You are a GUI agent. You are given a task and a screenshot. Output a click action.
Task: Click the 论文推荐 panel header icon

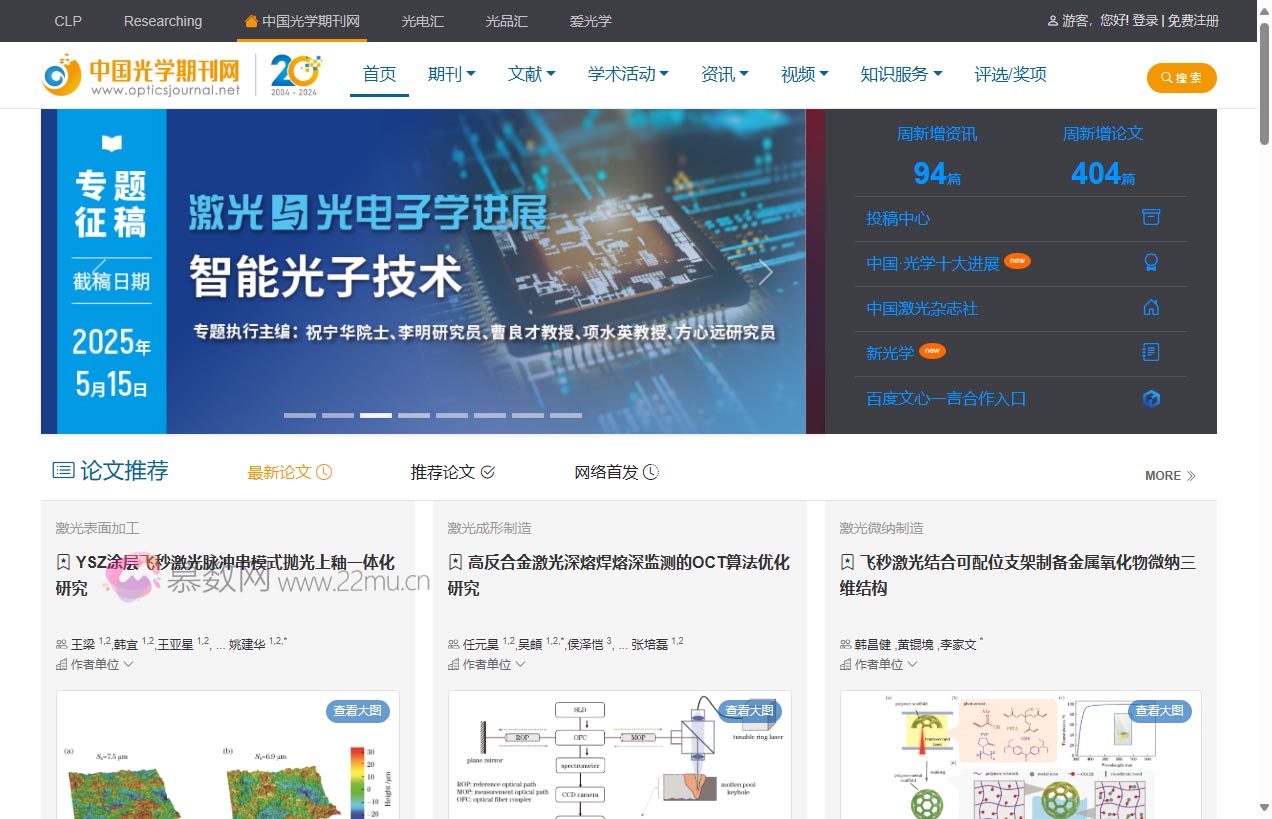62,470
